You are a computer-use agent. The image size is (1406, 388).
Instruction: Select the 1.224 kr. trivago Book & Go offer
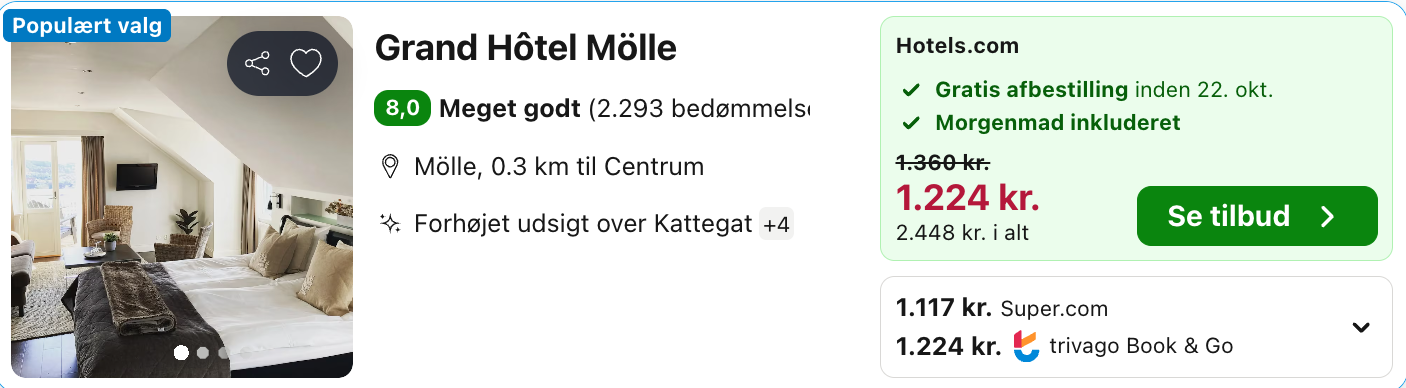[x=1065, y=346]
